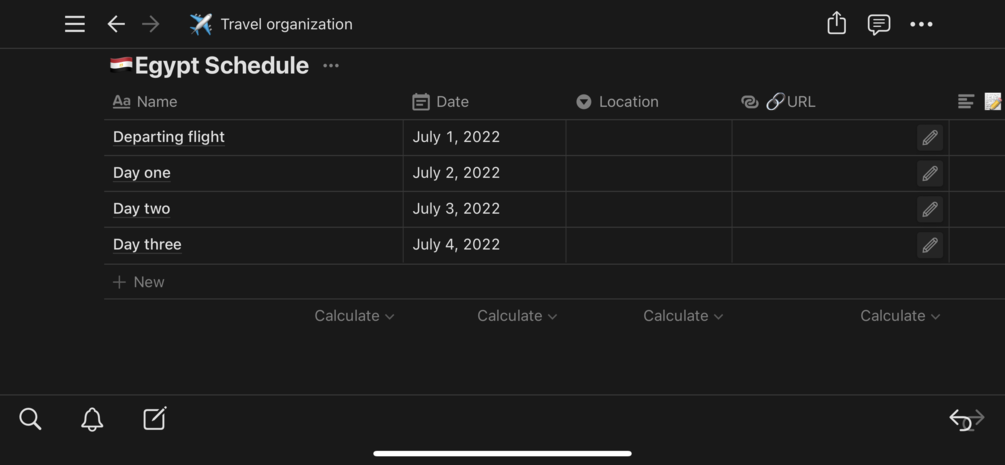Expand Calculate under the Name column
The width and height of the screenshot is (1005, 465).
354,316
